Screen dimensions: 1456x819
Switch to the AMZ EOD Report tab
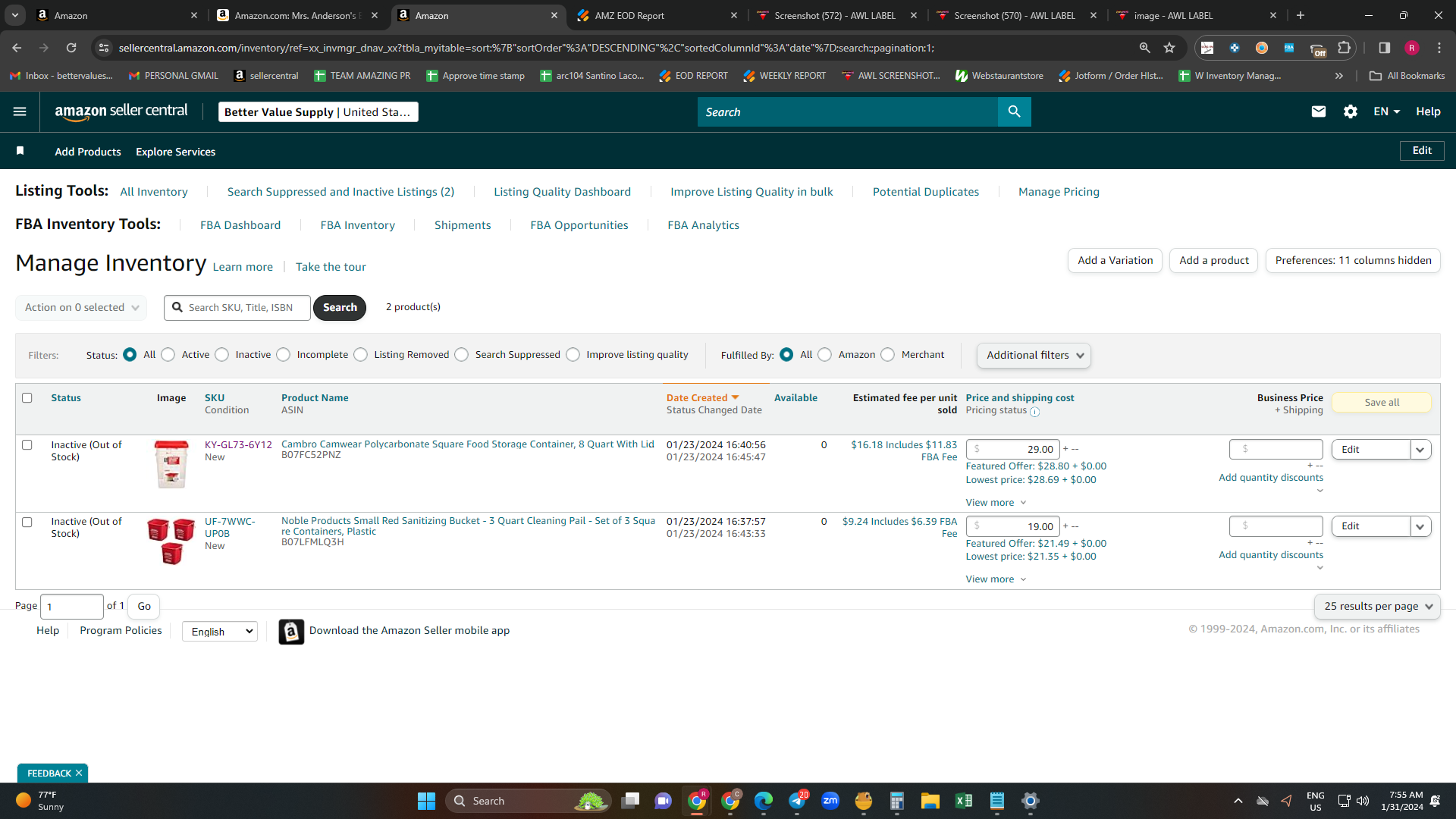click(657, 15)
